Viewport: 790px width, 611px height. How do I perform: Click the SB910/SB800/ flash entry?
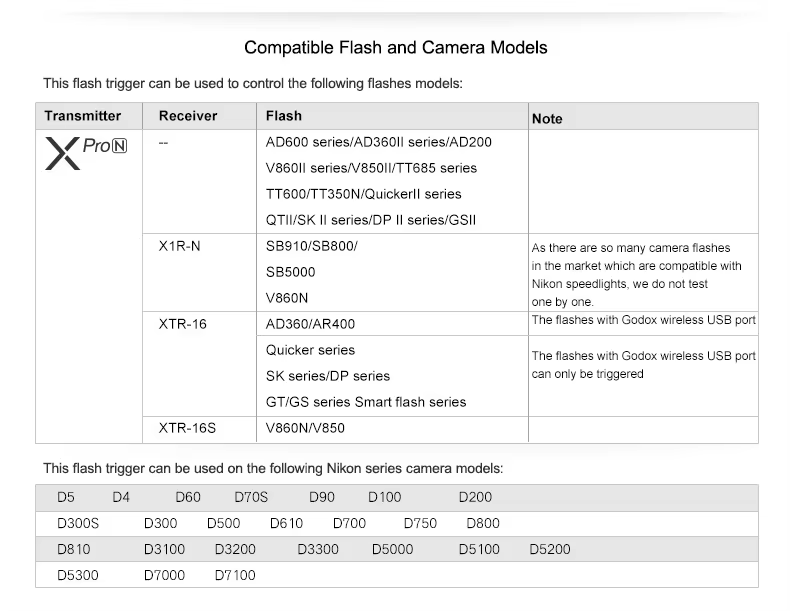(311, 246)
